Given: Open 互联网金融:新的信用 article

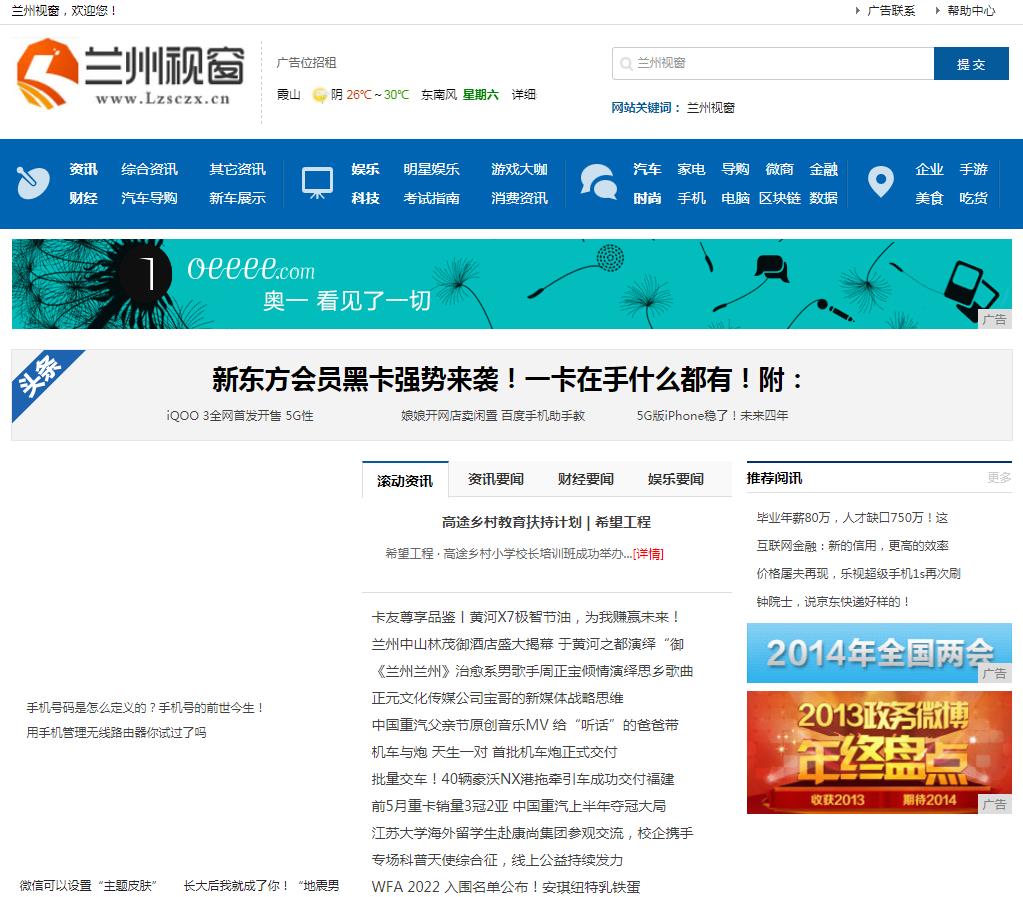Looking at the screenshot, I should coord(852,545).
